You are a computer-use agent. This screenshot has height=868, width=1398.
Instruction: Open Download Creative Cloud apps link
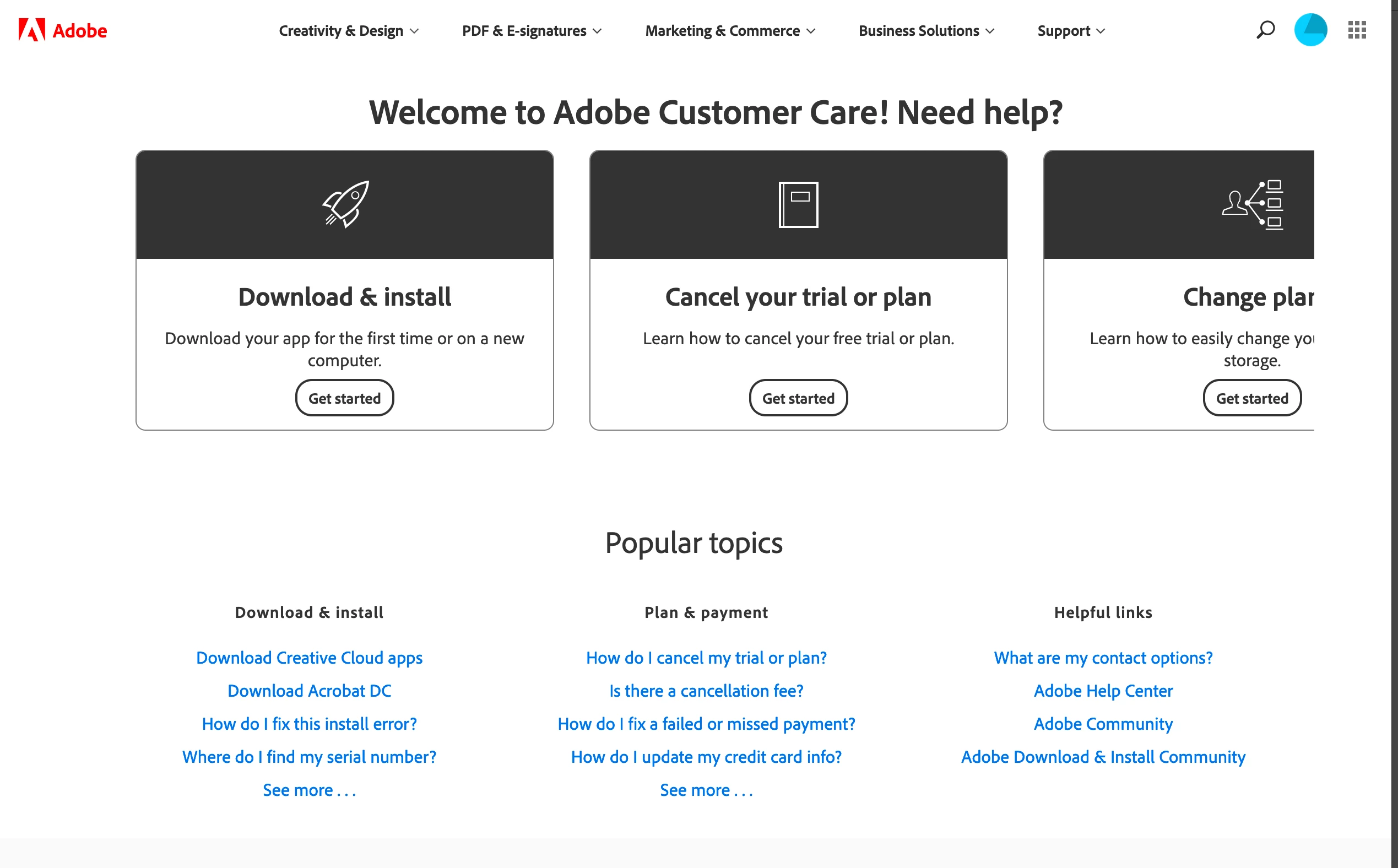click(x=310, y=658)
